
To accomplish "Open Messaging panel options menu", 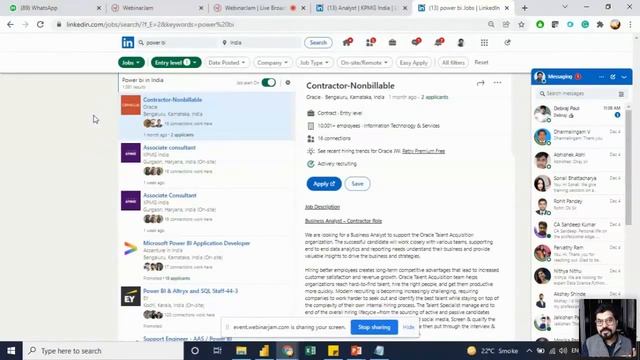I will pyautogui.click(x=601, y=77).
